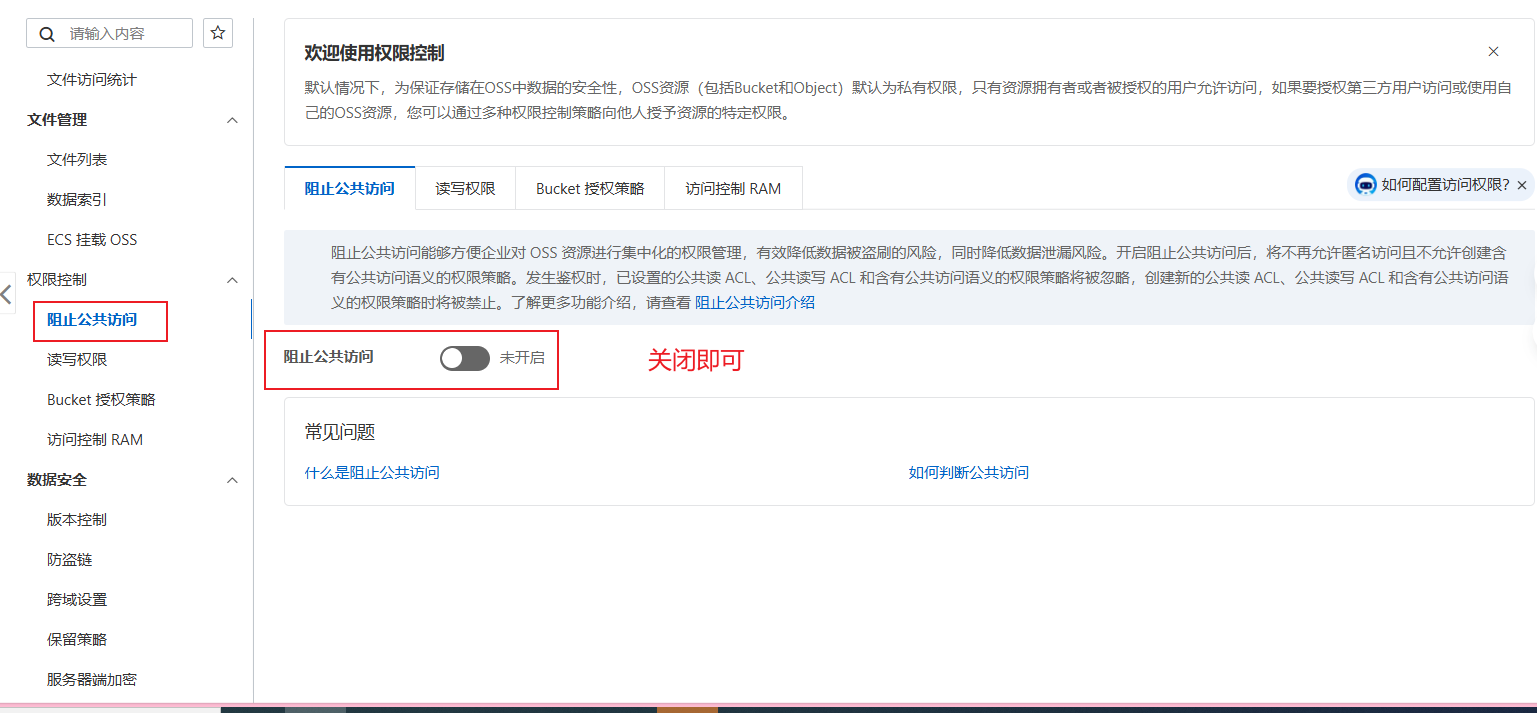The height and width of the screenshot is (713, 1537).
Task: Open the Bucket 授权策略 tab
Action: pos(590,188)
